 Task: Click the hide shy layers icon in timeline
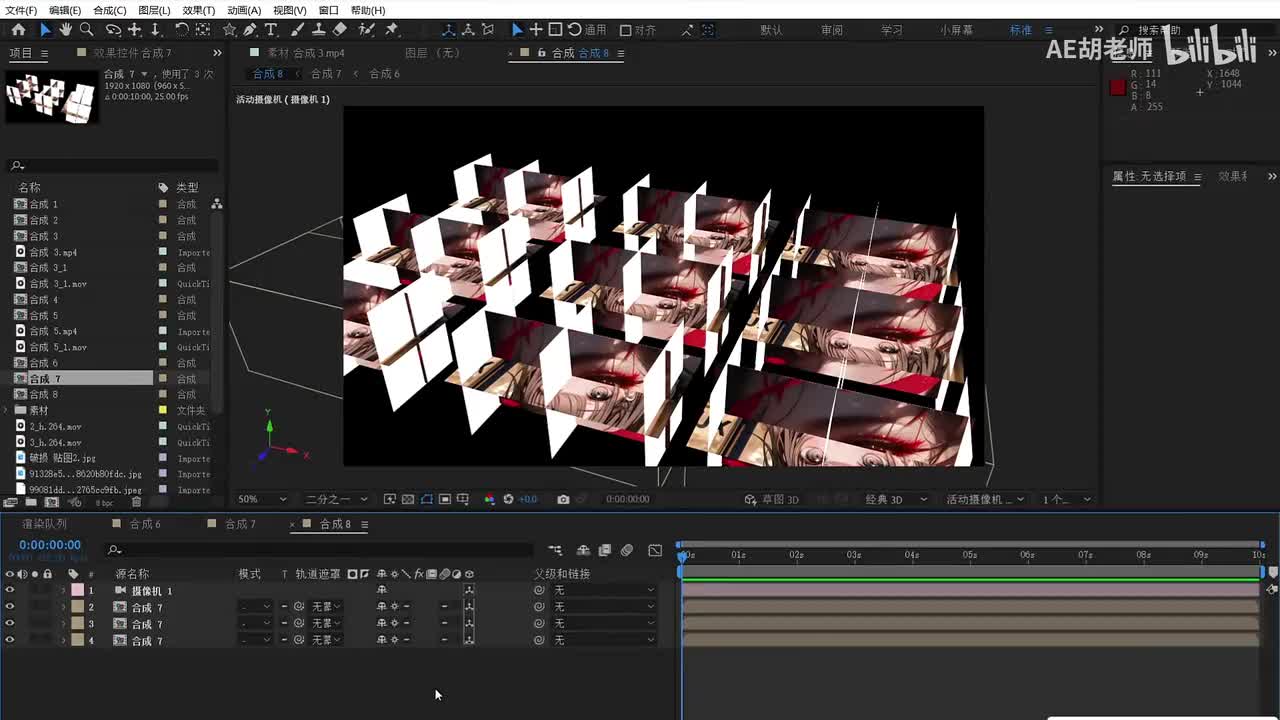(583, 550)
